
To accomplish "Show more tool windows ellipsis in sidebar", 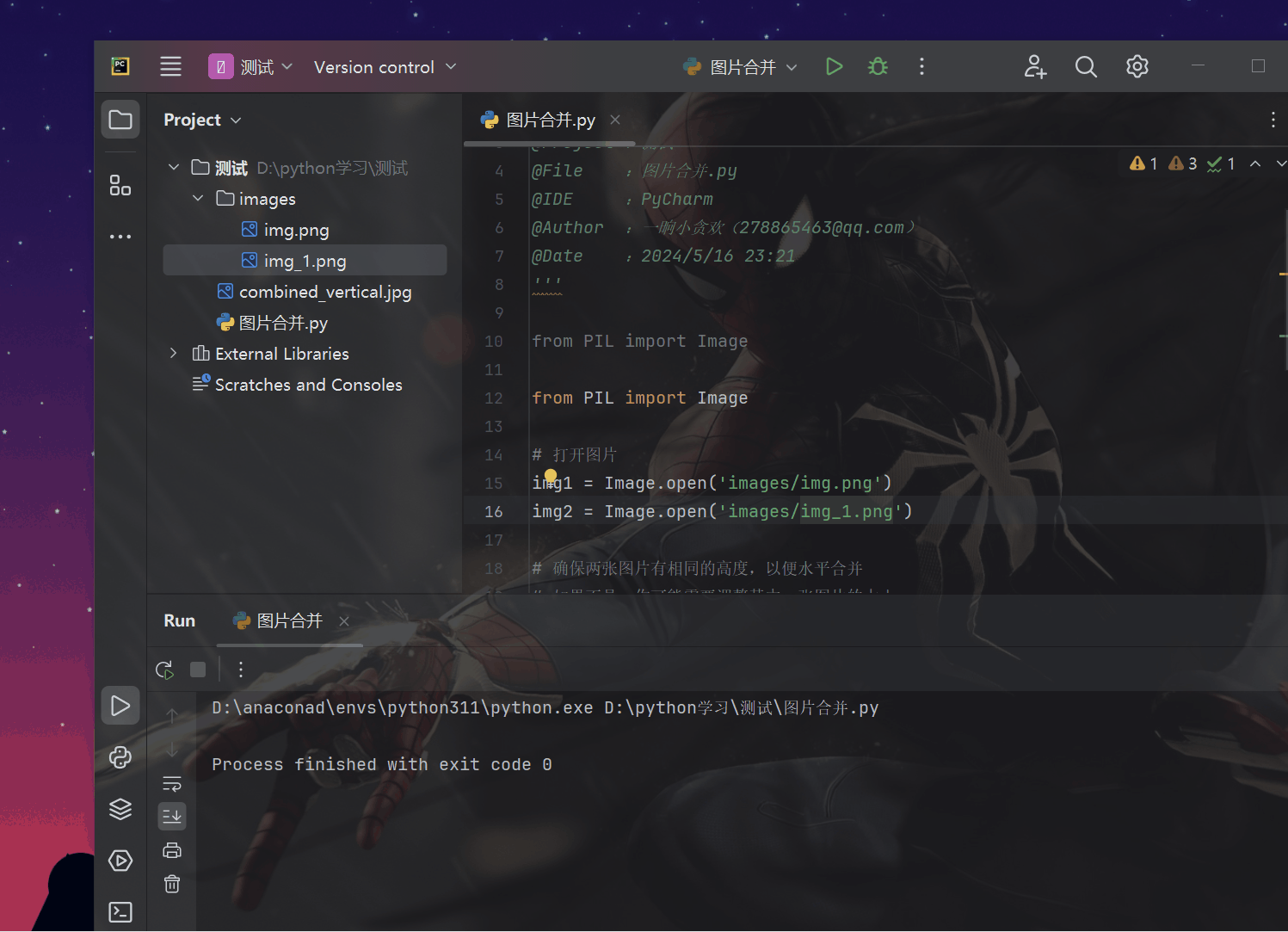I will pyautogui.click(x=120, y=236).
